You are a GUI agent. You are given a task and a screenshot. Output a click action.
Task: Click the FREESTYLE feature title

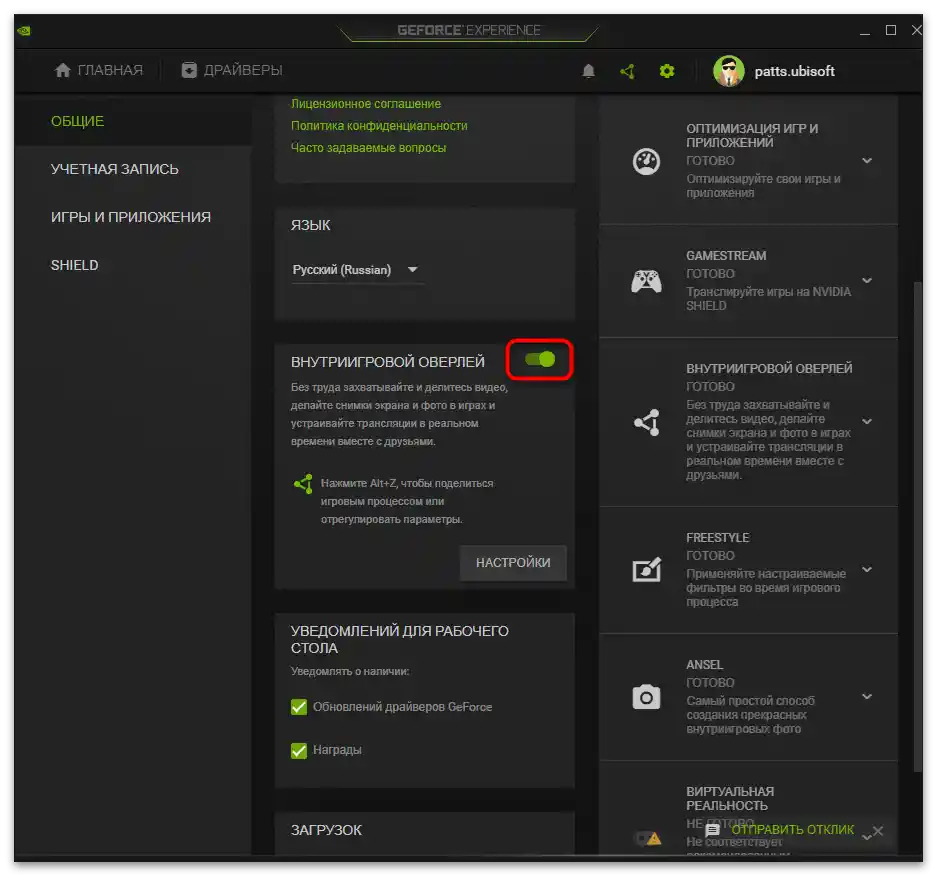(718, 538)
